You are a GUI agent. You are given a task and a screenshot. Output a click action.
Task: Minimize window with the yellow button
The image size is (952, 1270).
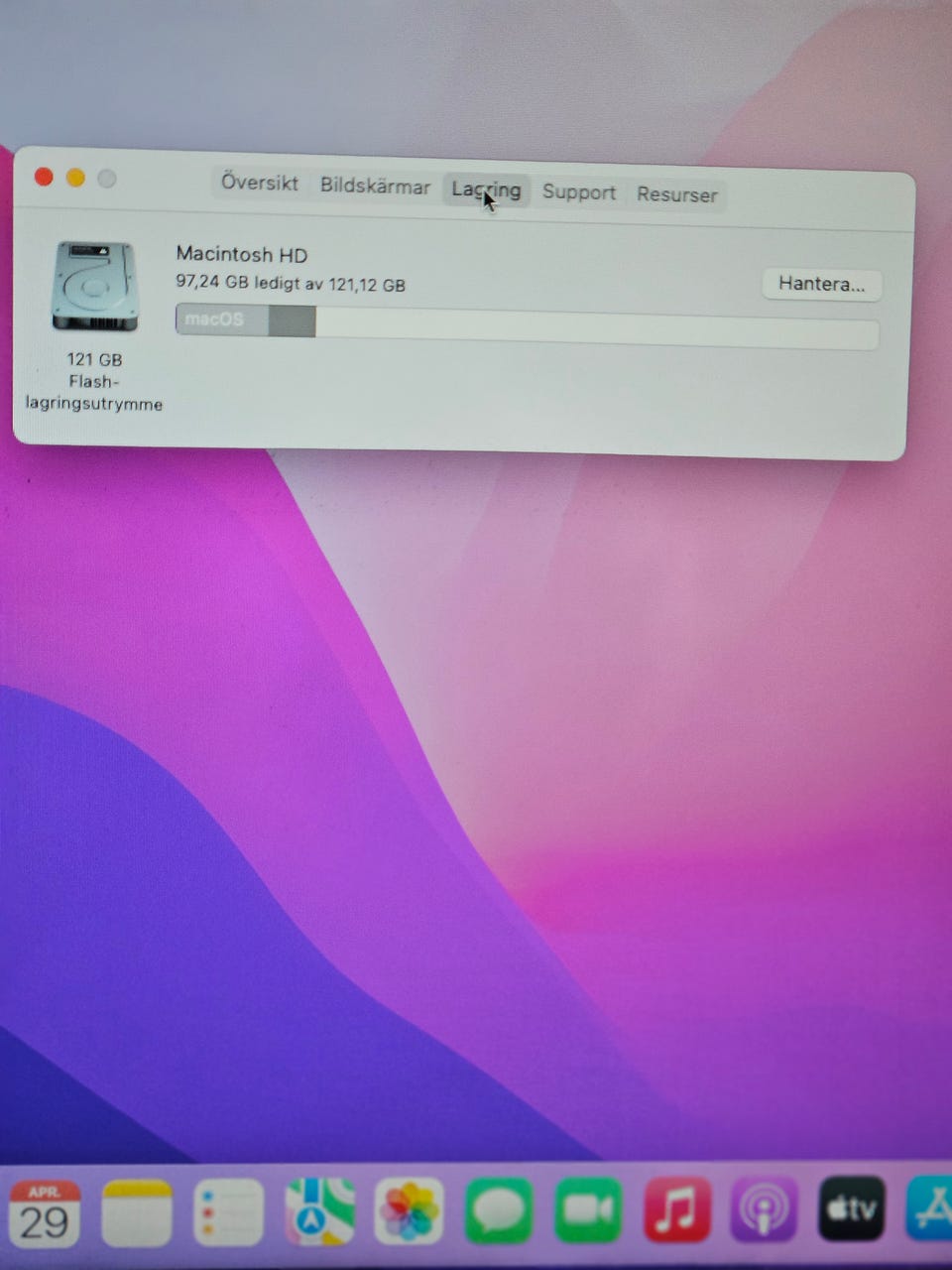[x=75, y=178]
